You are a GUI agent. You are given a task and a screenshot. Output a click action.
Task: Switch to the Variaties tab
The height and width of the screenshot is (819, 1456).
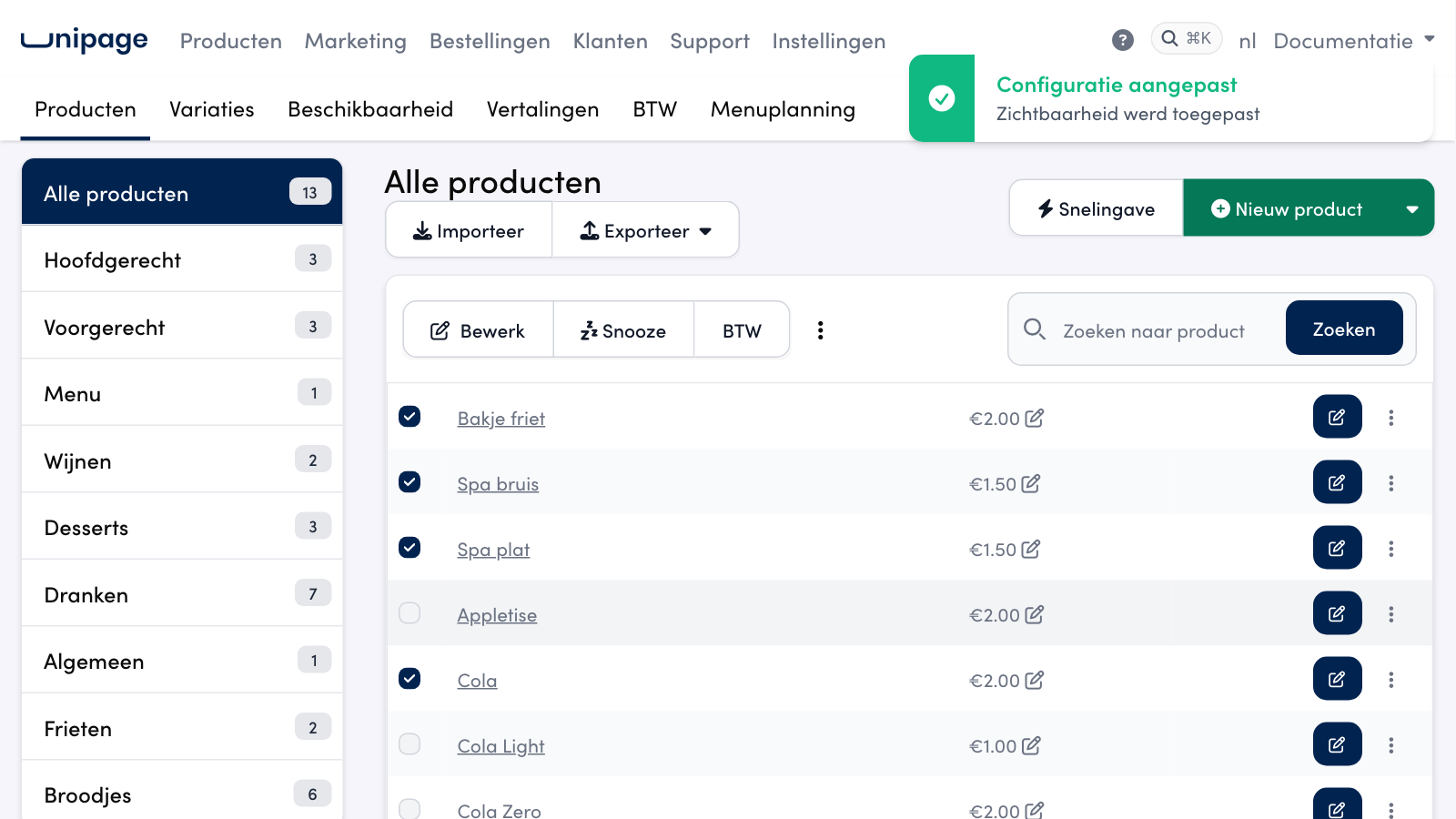click(212, 109)
